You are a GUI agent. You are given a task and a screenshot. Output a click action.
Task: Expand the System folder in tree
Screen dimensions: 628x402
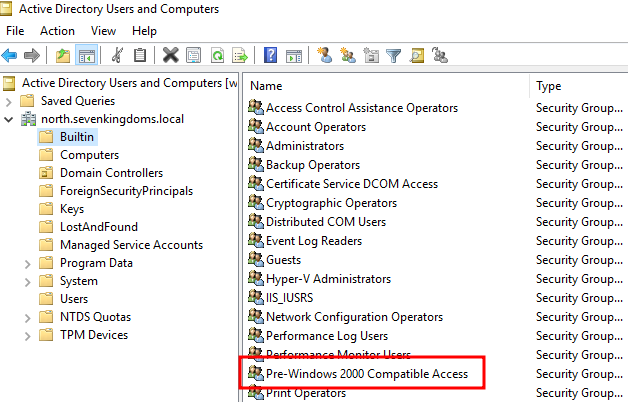(x=28, y=281)
